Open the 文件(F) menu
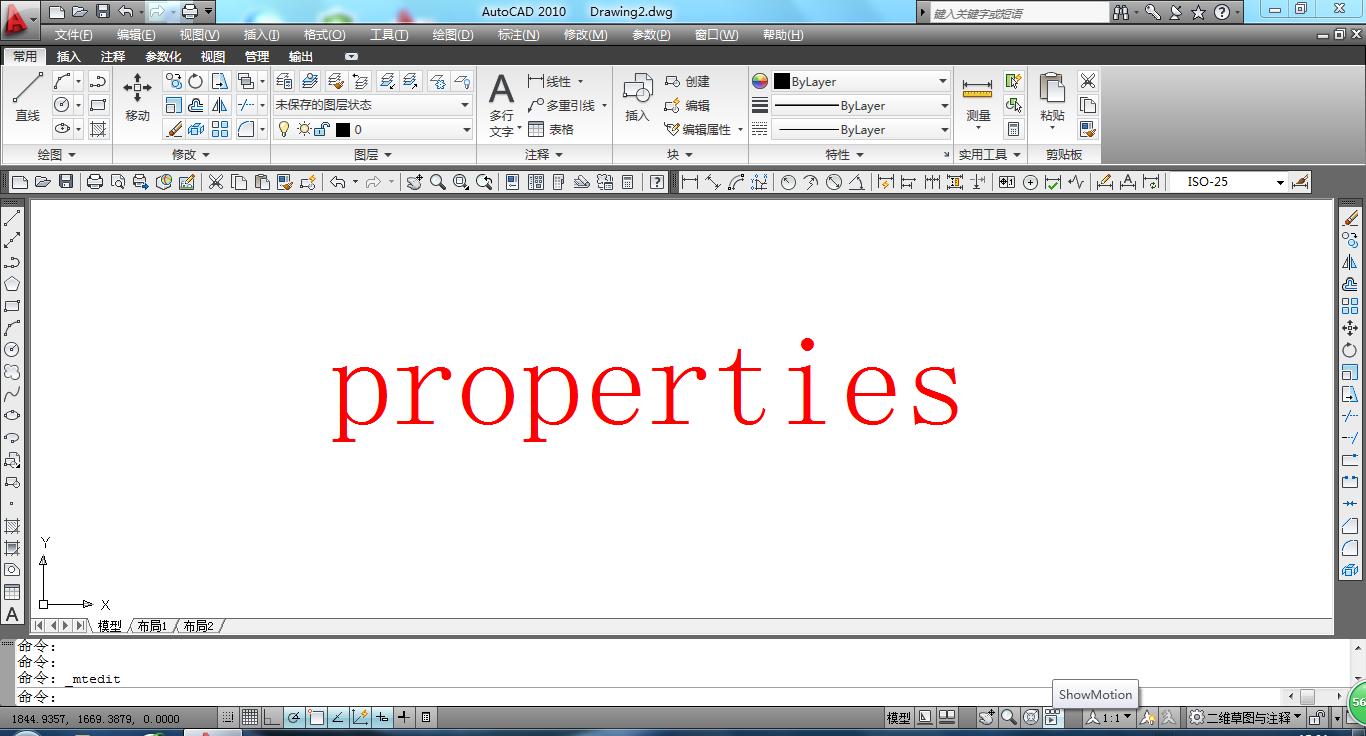This screenshot has width=1366, height=736. (74, 34)
